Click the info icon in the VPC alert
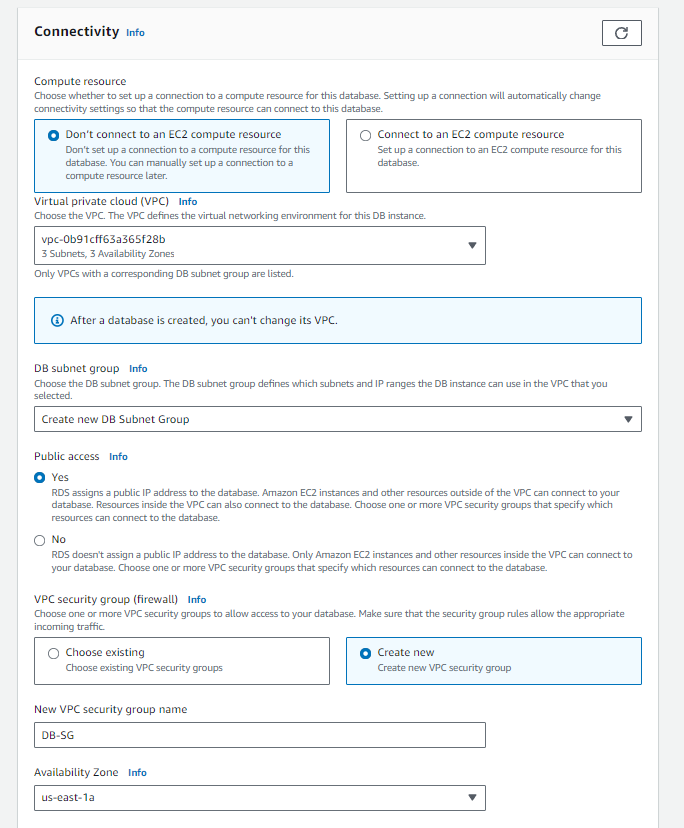This screenshot has width=684, height=828. [57, 321]
